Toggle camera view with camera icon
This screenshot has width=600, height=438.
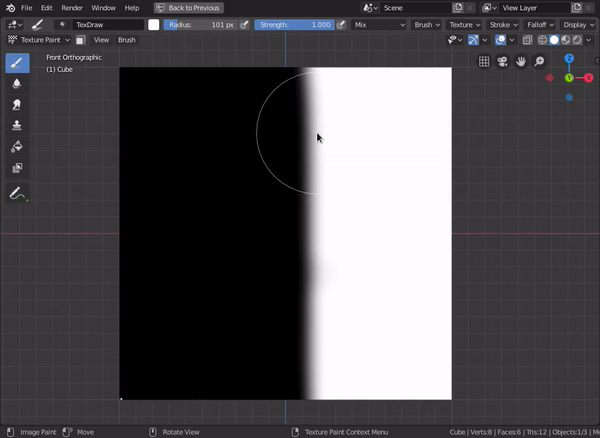click(x=503, y=62)
